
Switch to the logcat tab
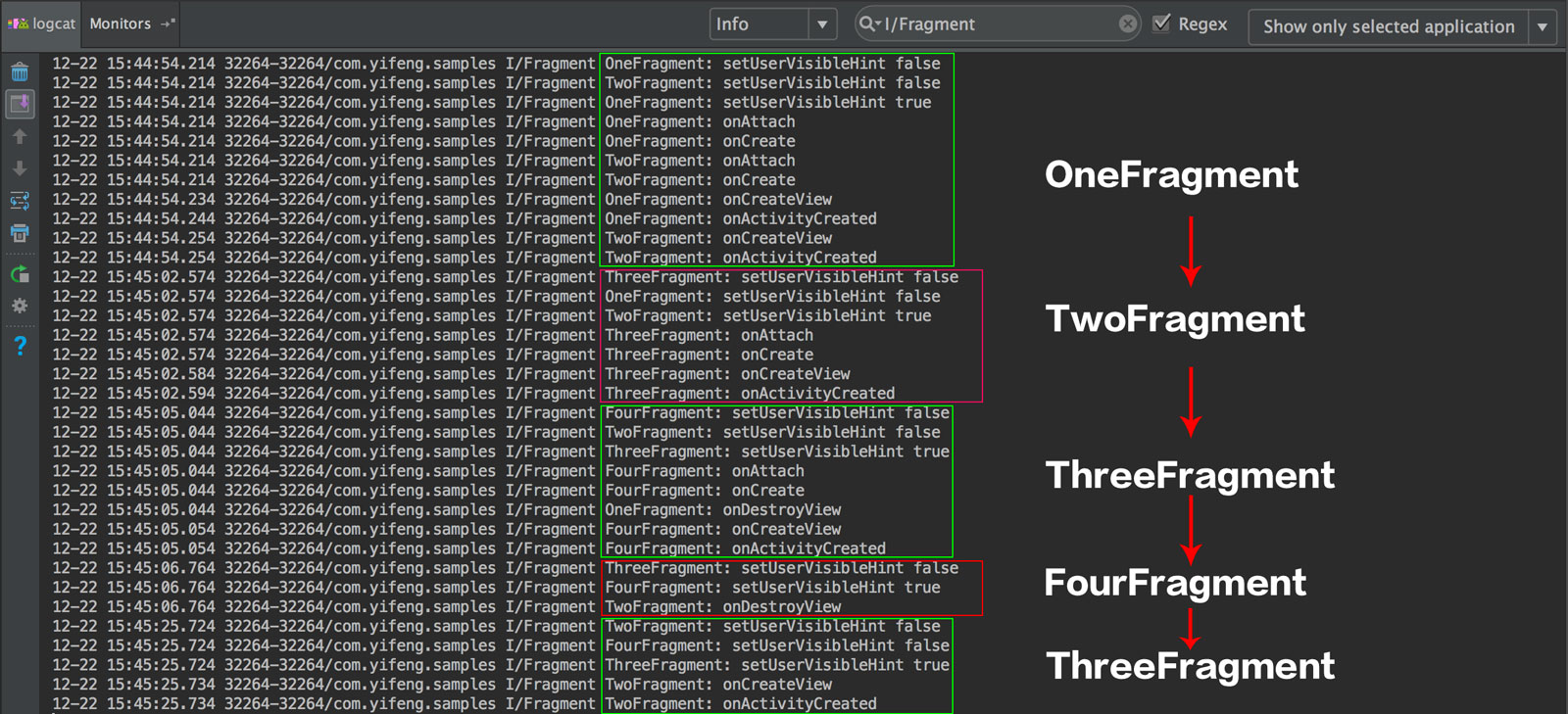click(41, 24)
